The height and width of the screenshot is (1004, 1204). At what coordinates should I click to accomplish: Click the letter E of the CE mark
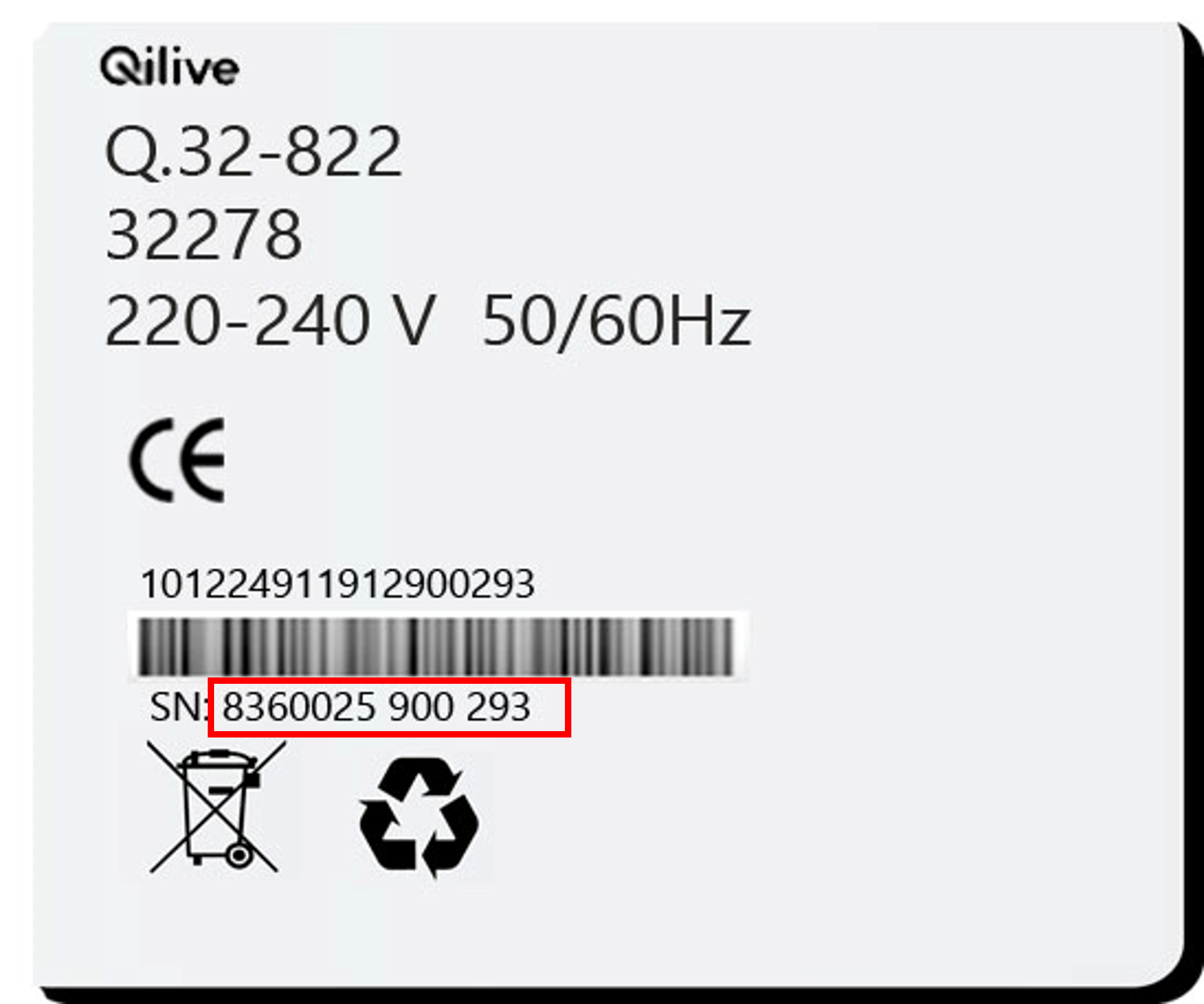201,460
